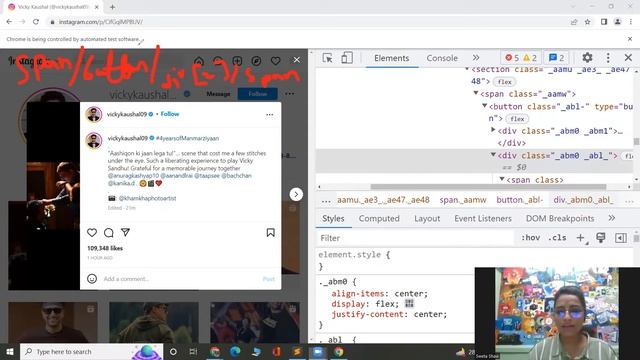Open the Event Listeners tab

483,218
